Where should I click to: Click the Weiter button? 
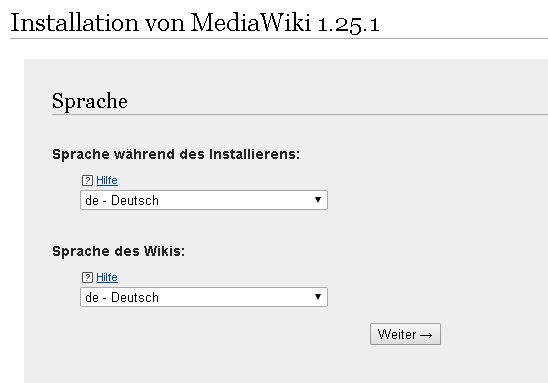[x=405, y=334]
